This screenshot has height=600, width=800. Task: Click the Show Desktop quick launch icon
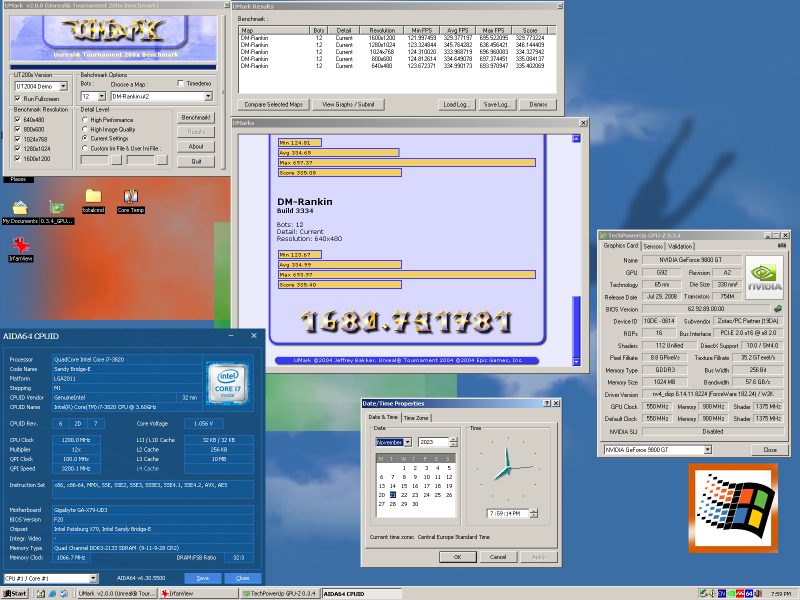click(x=41, y=593)
